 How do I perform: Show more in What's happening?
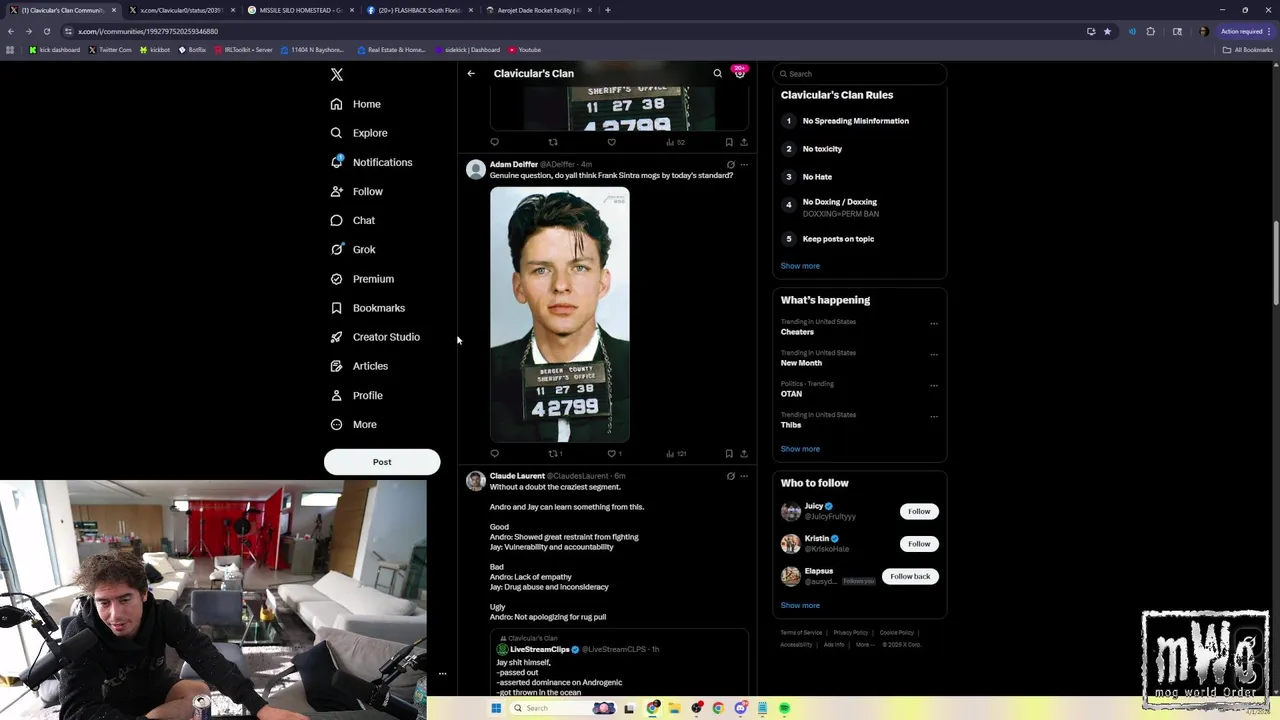click(x=800, y=449)
